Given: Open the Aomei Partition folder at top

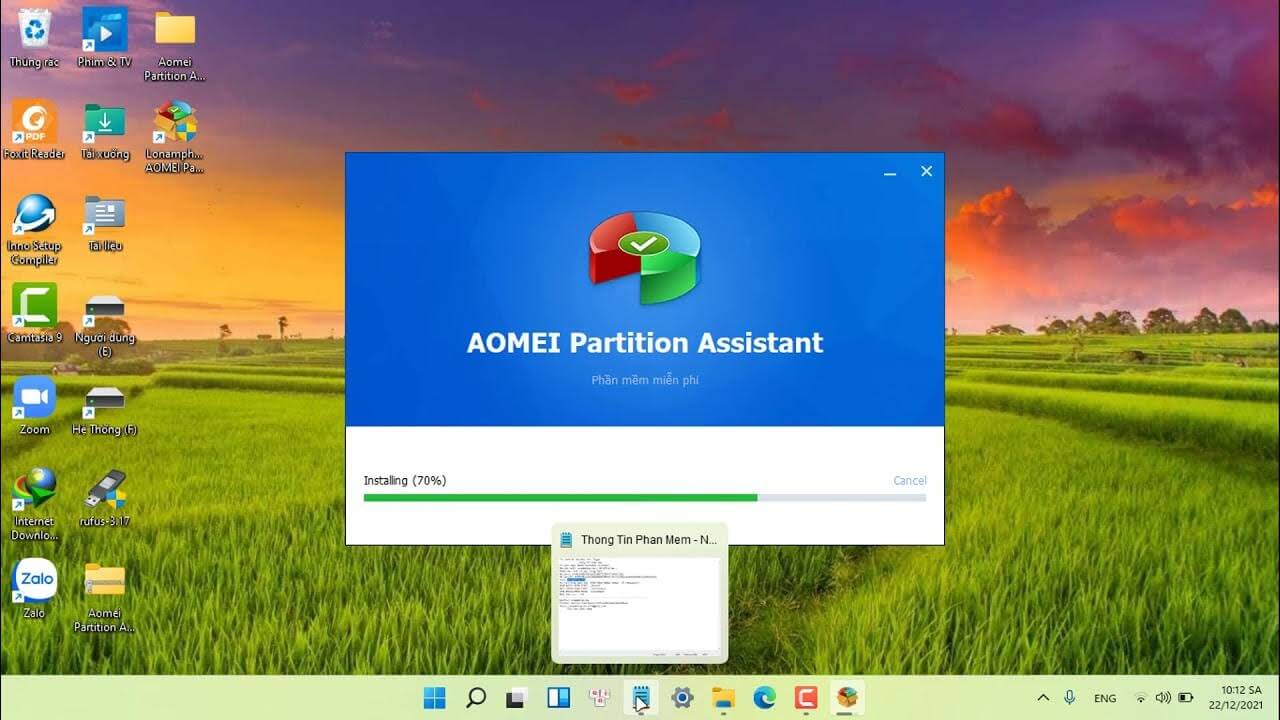Looking at the screenshot, I should 175,45.
